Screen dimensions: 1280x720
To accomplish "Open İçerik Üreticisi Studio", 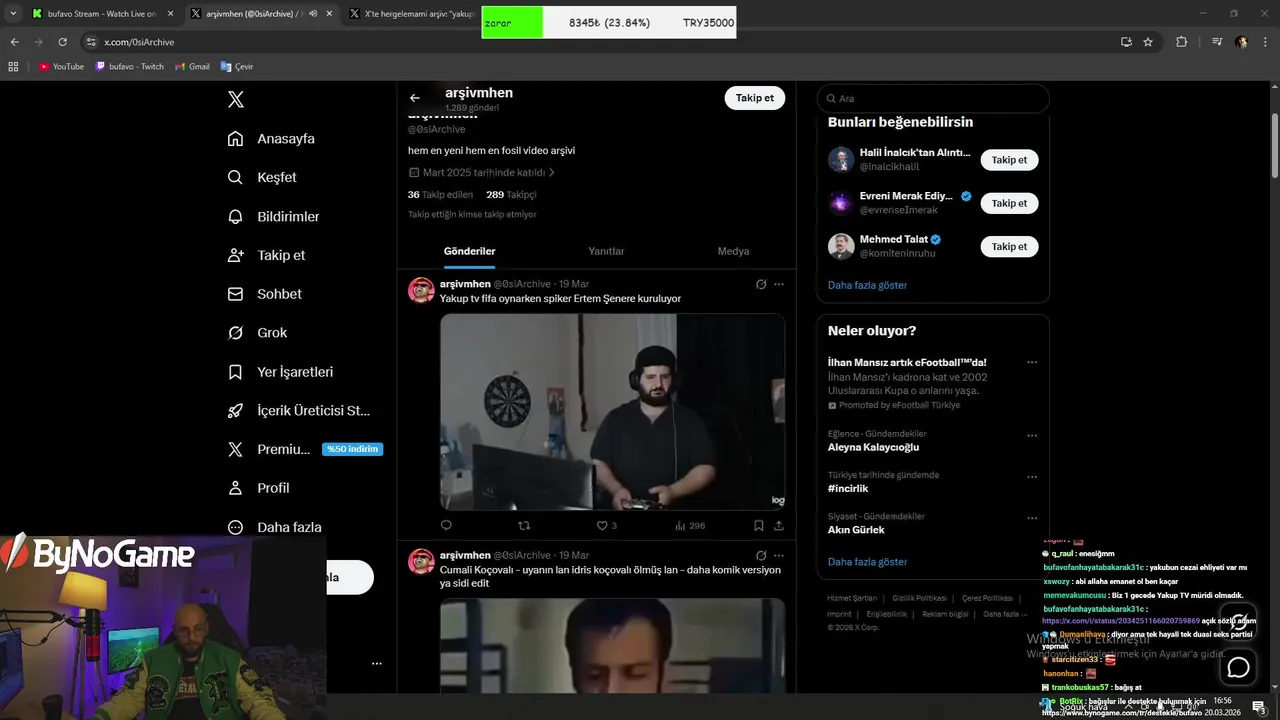I will click(298, 411).
